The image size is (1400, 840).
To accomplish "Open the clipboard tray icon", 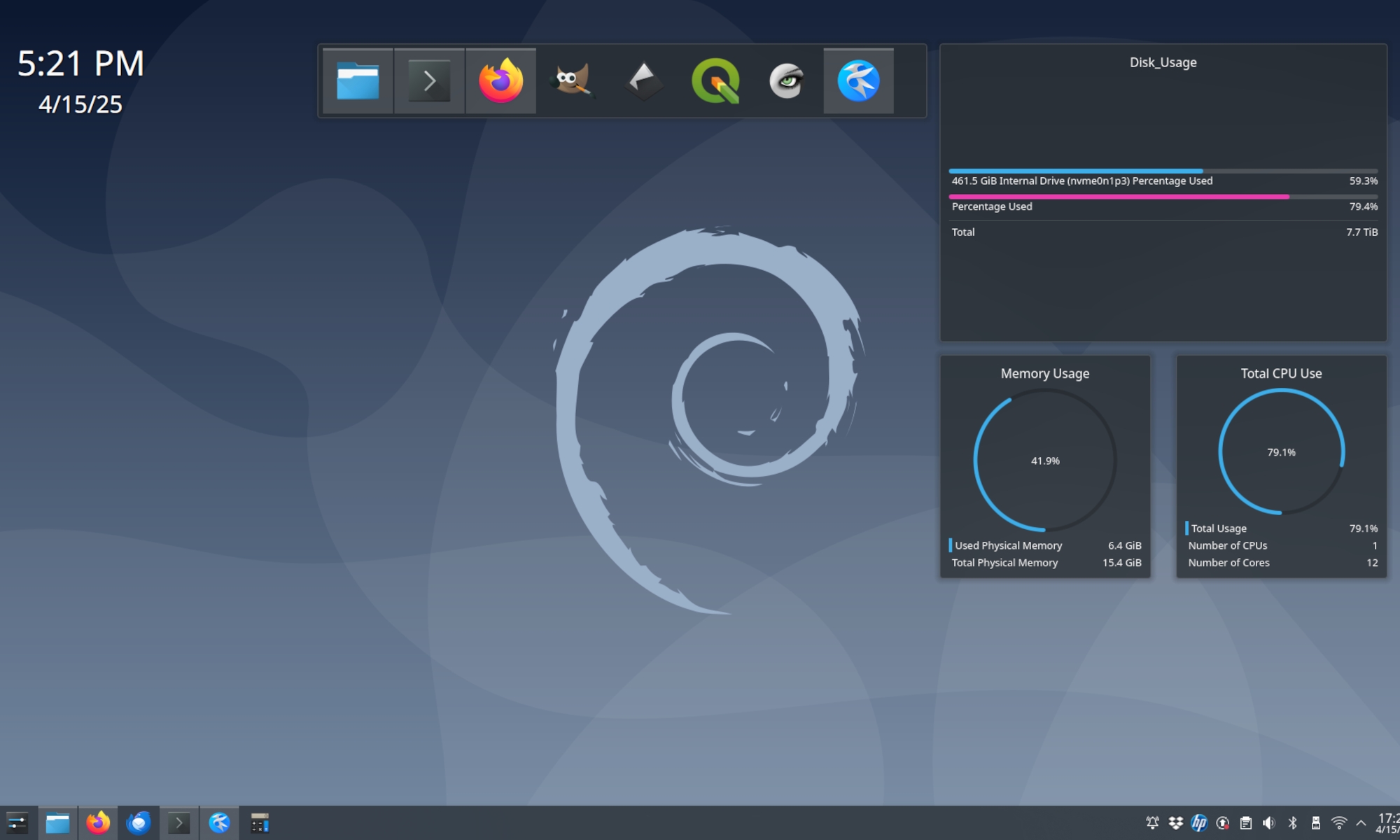I will point(1246,823).
